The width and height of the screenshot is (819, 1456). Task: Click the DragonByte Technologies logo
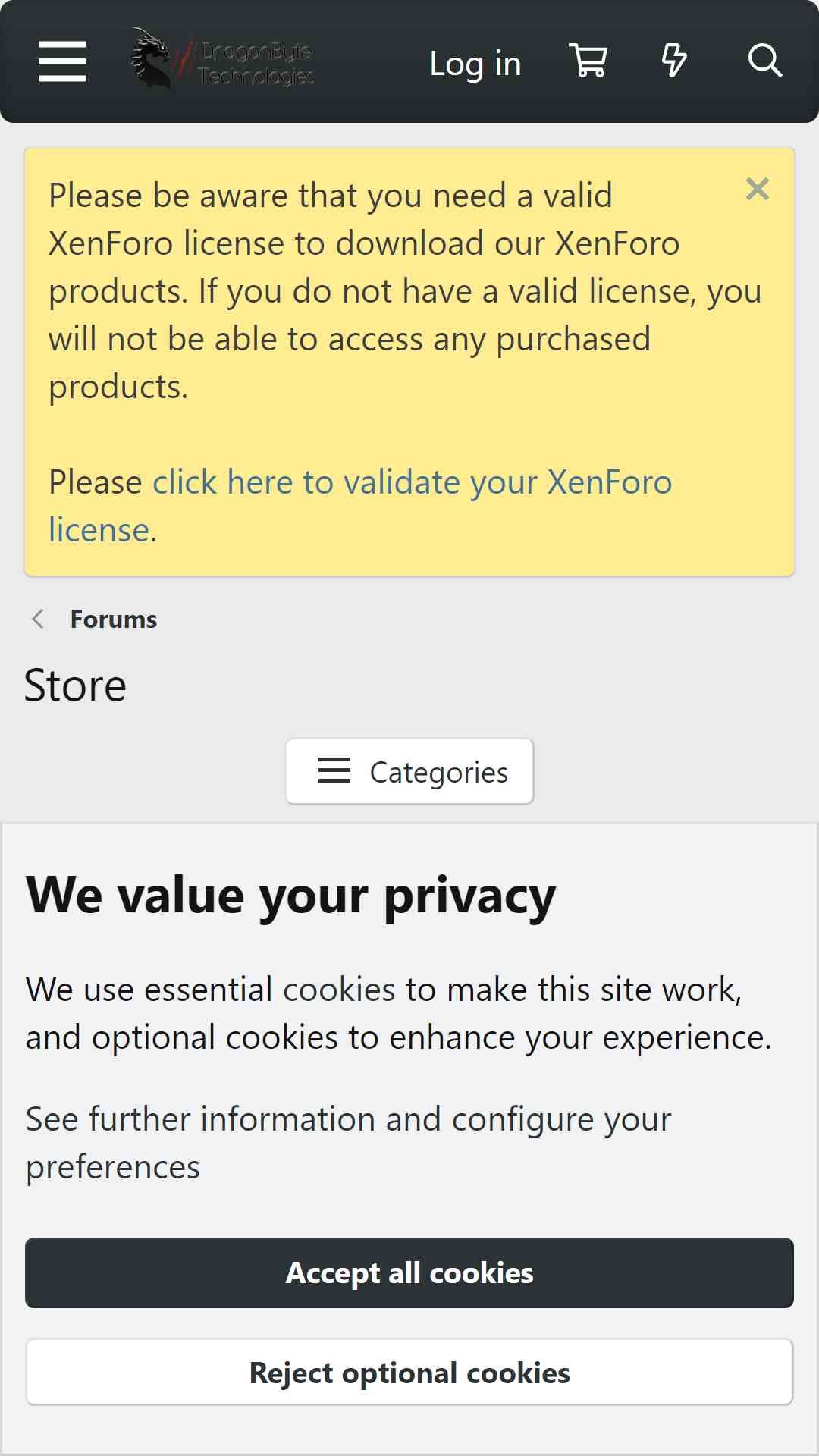(x=223, y=59)
